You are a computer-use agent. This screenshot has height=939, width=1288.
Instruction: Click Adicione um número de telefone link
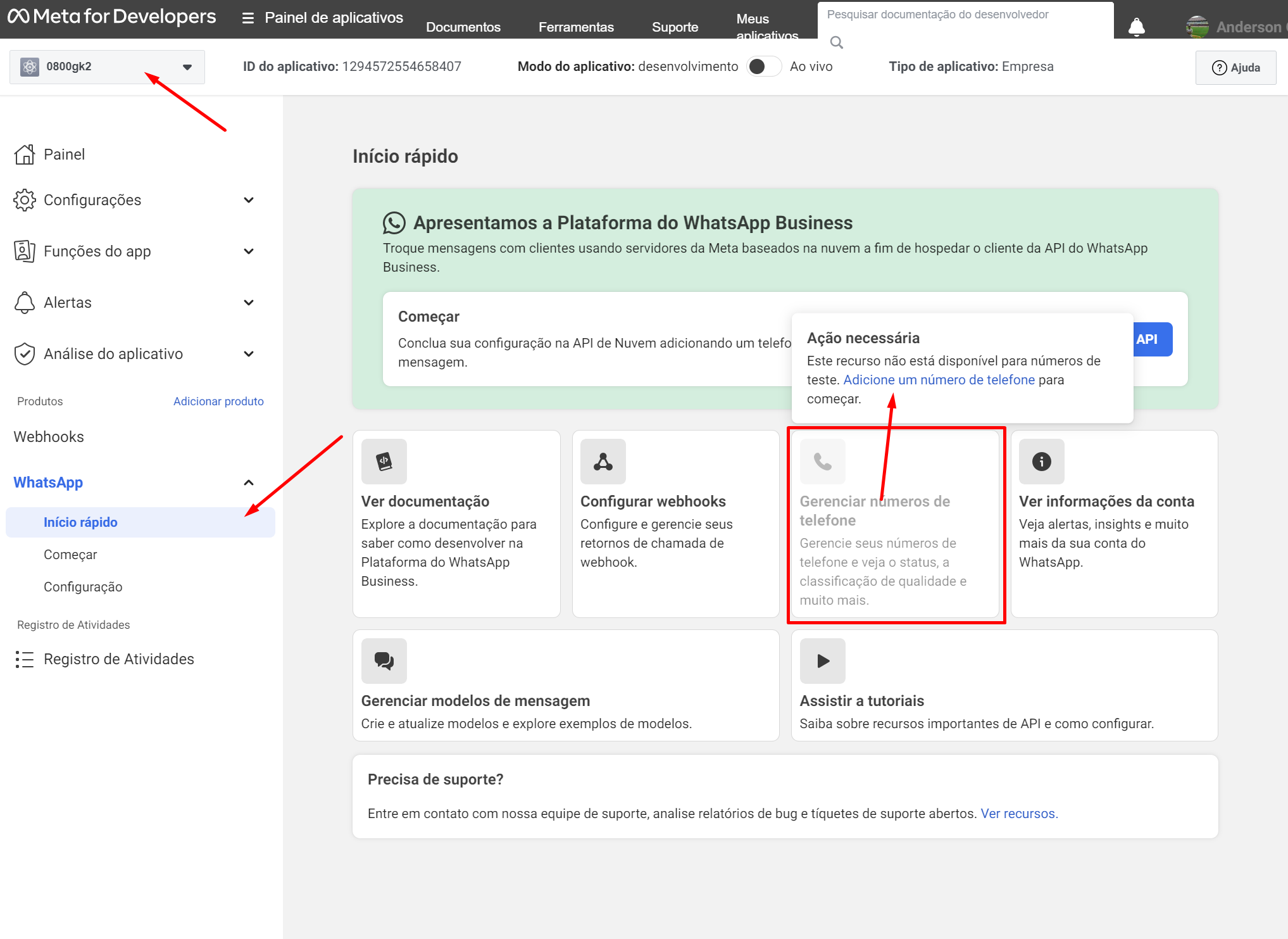click(939, 380)
